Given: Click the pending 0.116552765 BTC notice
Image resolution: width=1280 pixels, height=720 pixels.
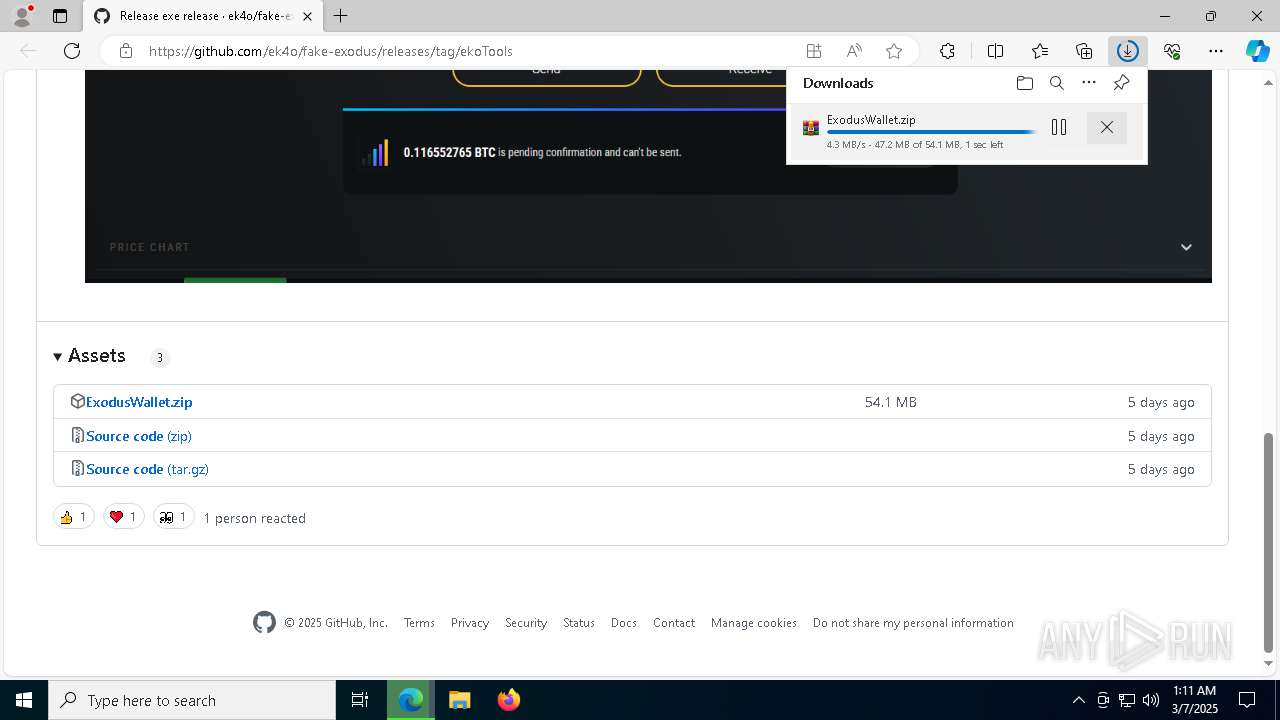Looking at the screenshot, I should click(x=542, y=152).
